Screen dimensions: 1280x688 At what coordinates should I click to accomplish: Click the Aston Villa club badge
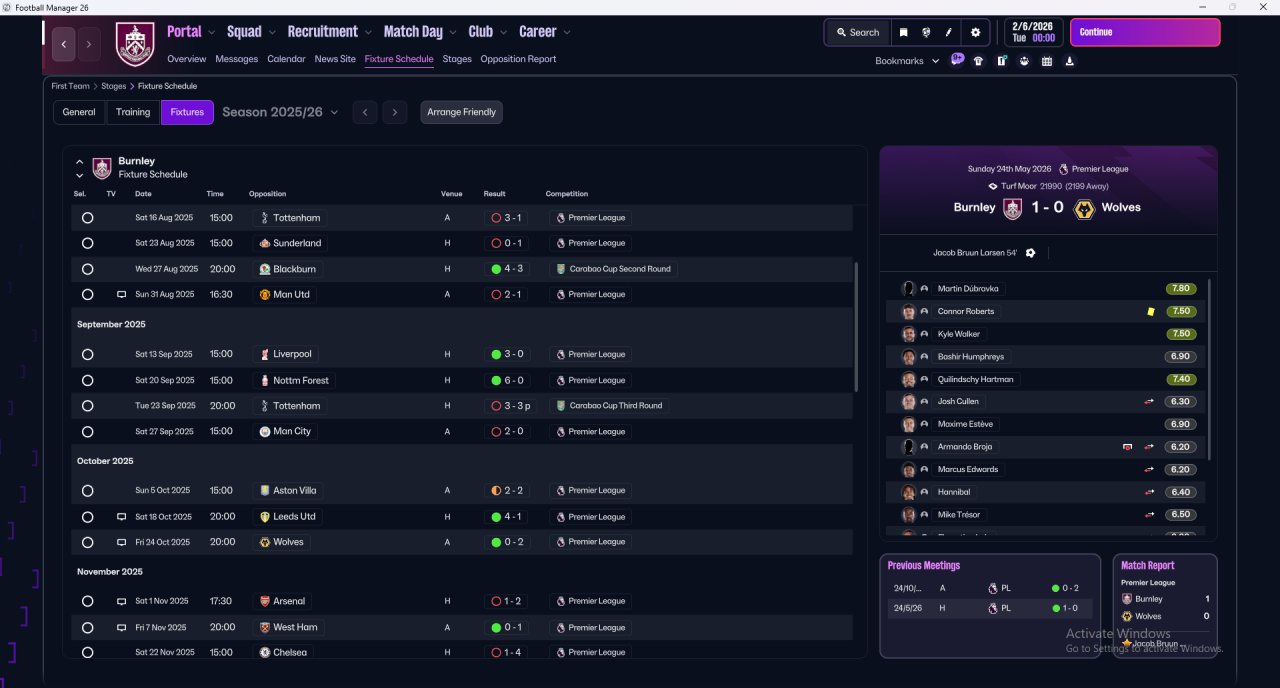click(264, 491)
